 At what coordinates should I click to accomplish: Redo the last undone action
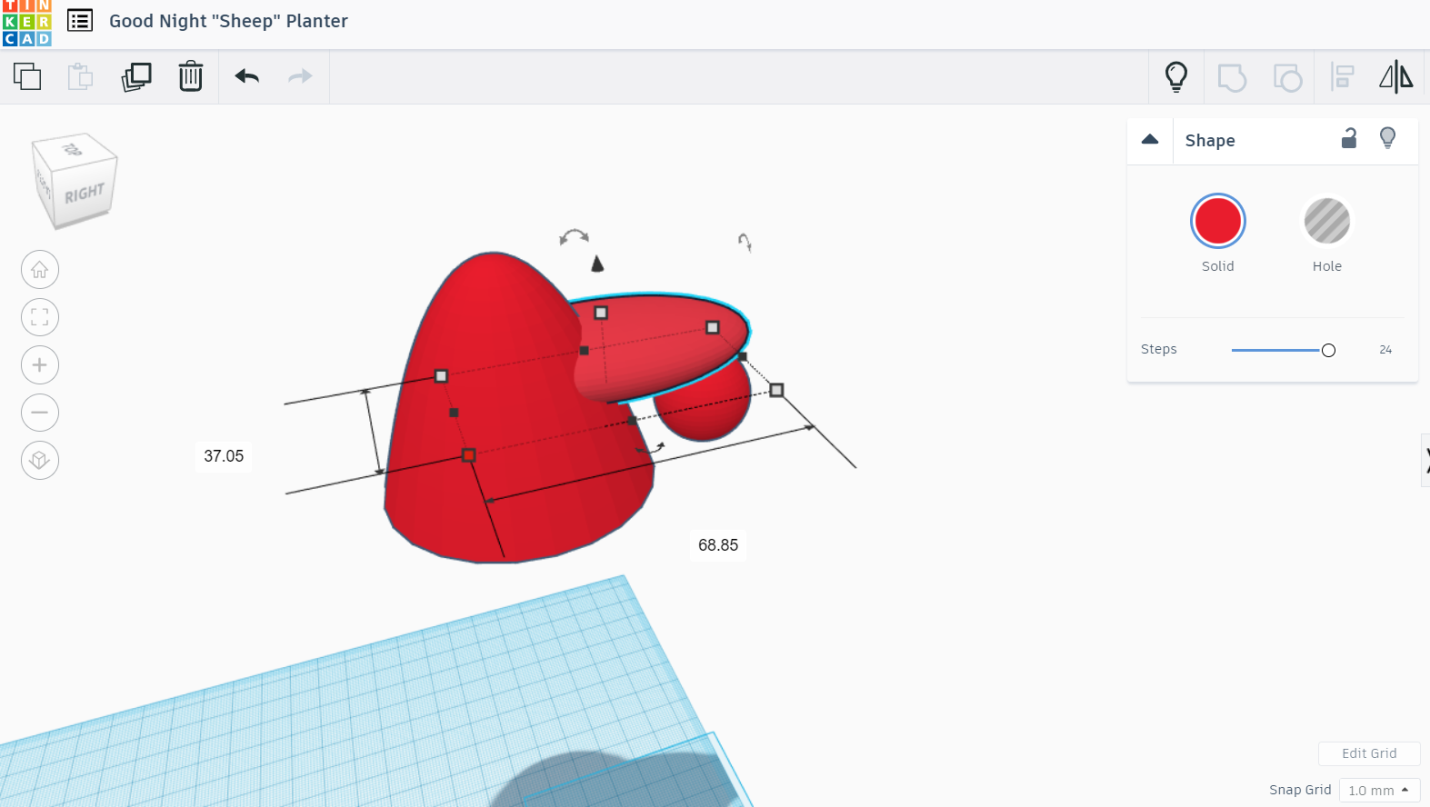300,76
